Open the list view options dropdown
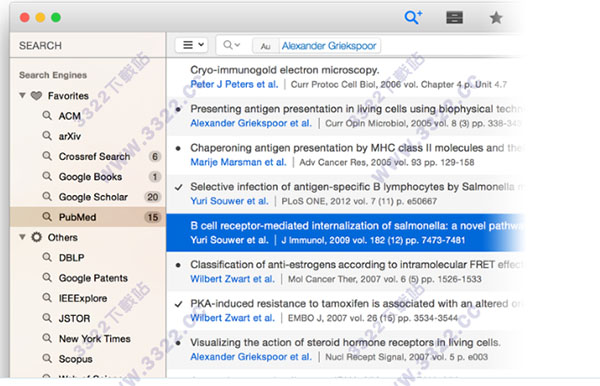 click(x=191, y=45)
